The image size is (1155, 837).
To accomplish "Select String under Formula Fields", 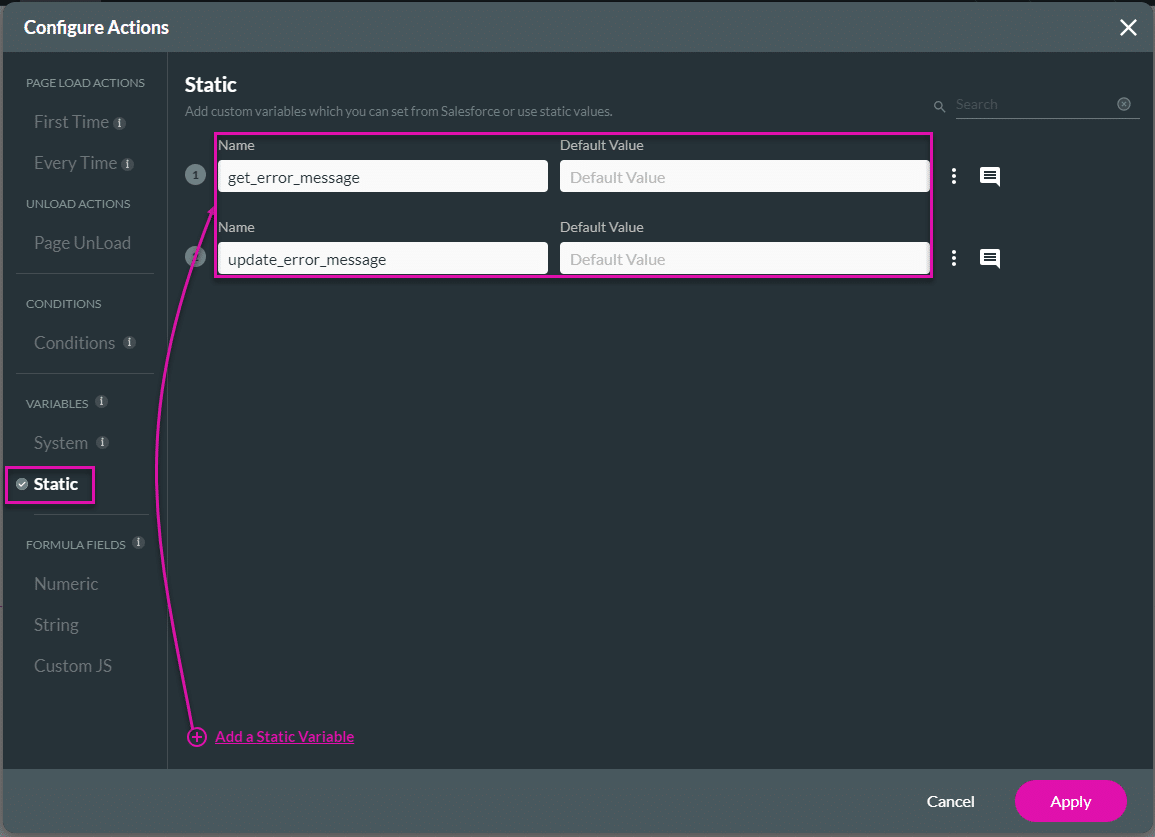I will click(x=56, y=624).
